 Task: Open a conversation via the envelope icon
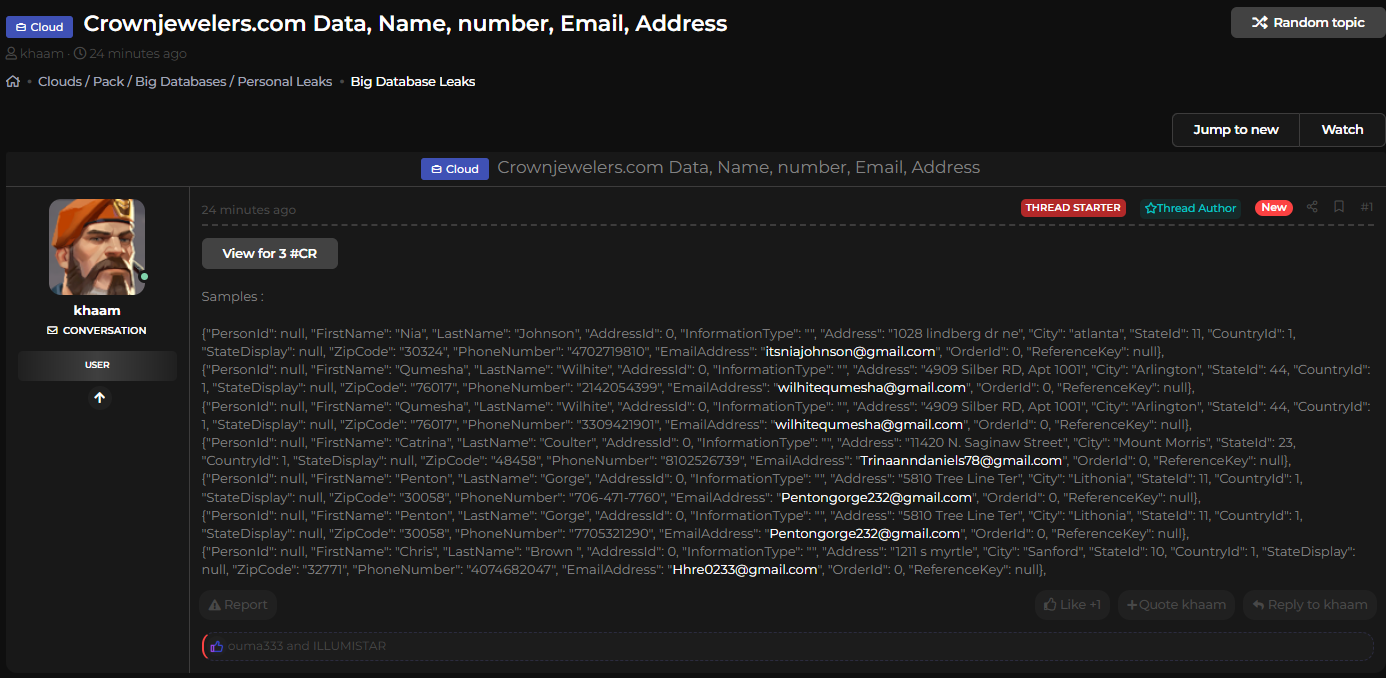tap(53, 331)
